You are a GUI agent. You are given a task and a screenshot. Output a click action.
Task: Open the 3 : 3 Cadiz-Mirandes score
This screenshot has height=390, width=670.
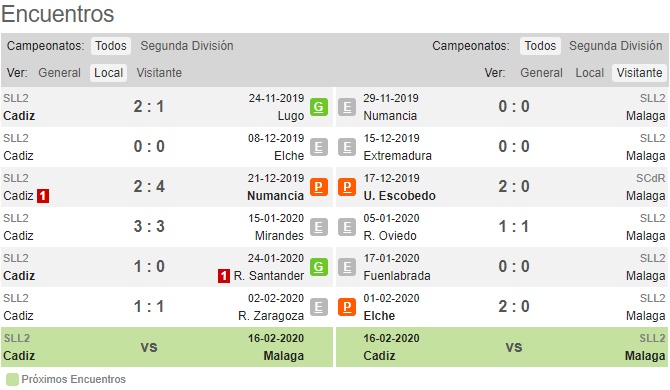pyautogui.click(x=149, y=226)
